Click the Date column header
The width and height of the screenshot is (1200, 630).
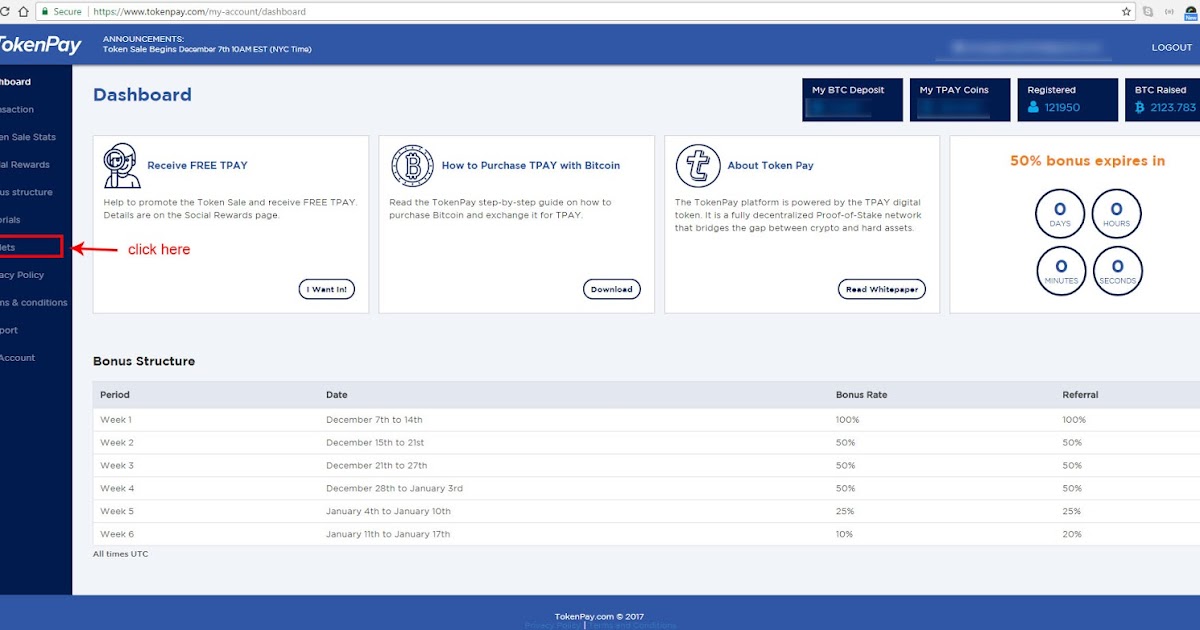337,395
